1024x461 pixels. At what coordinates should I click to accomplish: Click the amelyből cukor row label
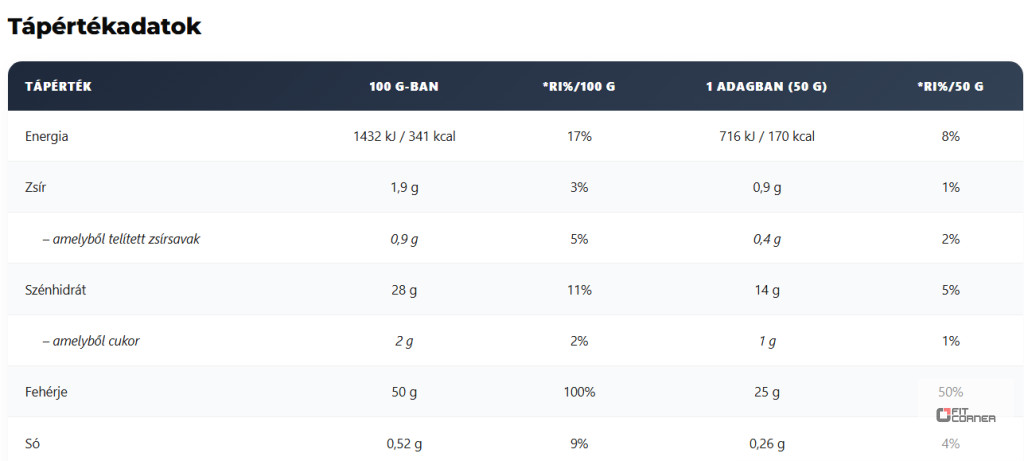tap(90, 341)
